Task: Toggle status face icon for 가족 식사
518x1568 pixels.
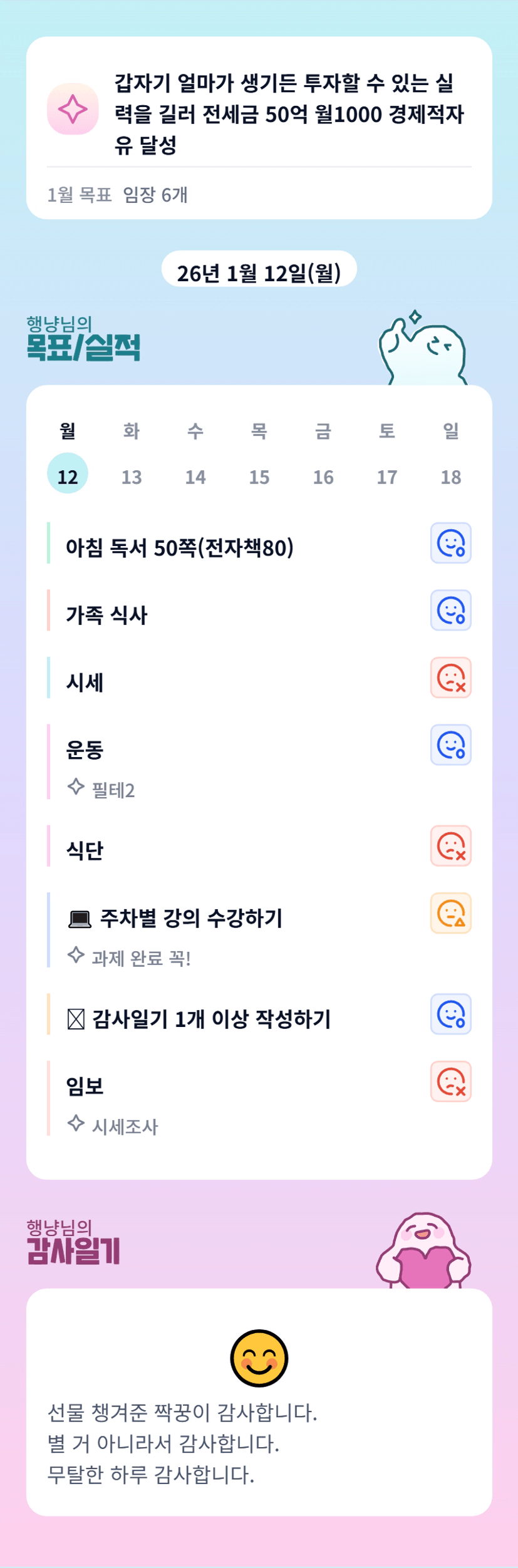Action: [450, 610]
